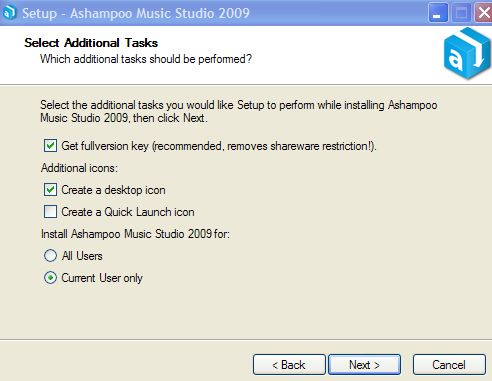The height and width of the screenshot is (381, 492).
Task: Click the 'All Users' label text
Action: click(x=82, y=256)
